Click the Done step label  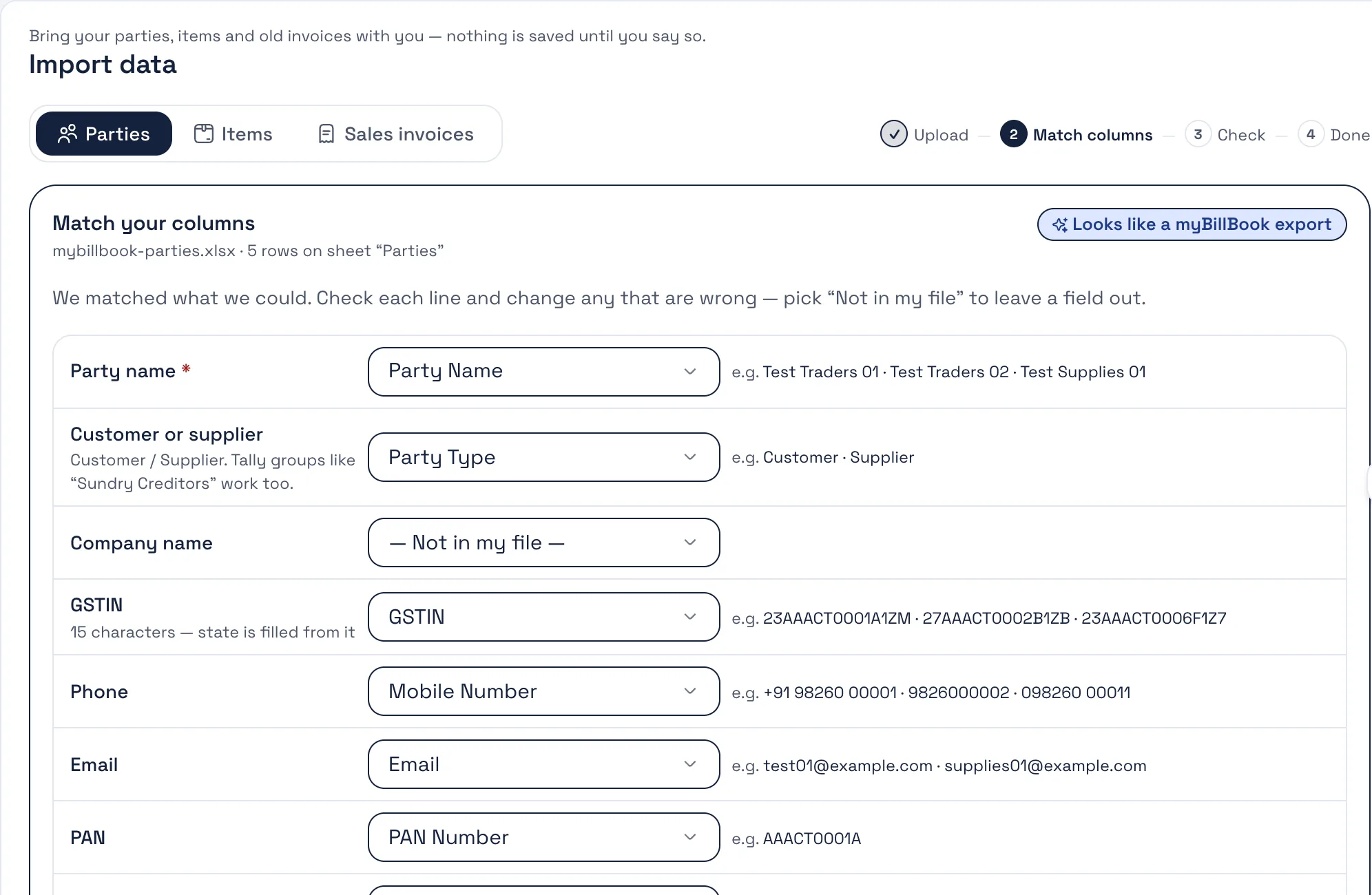click(1350, 135)
